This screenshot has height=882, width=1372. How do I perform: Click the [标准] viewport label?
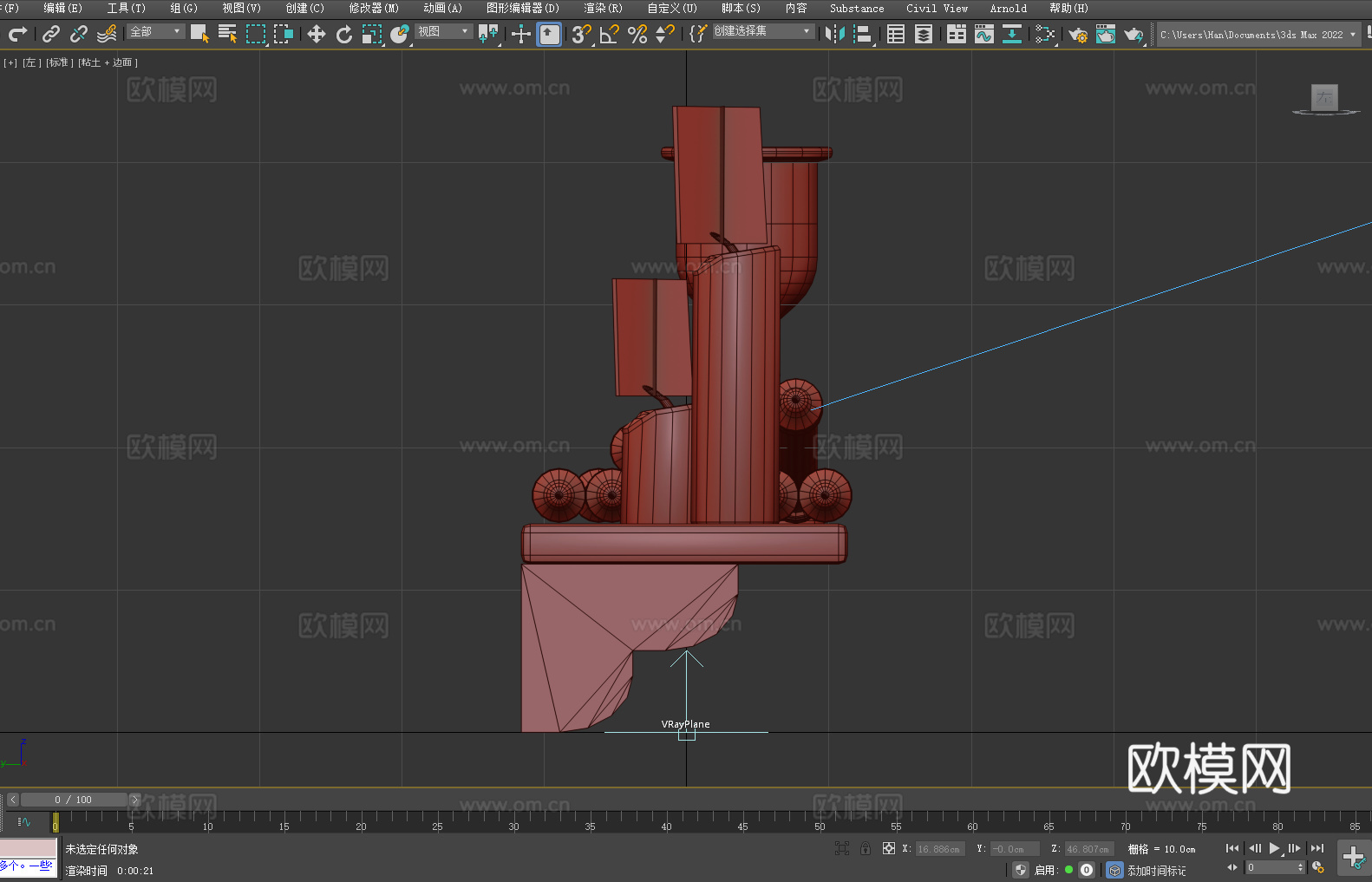[x=60, y=62]
